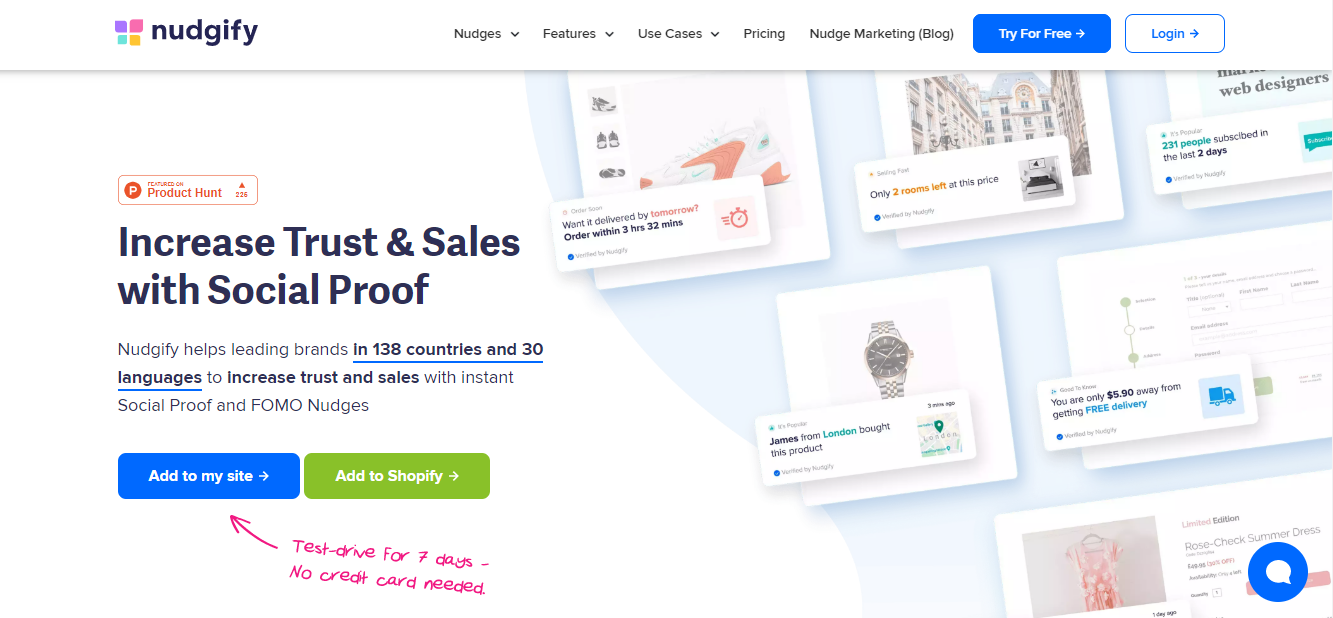
Task: Expand the Features dropdown menu
Action: click(578, 34)
